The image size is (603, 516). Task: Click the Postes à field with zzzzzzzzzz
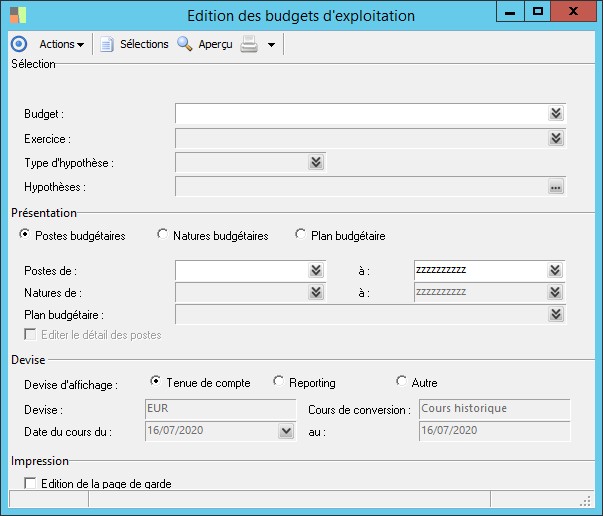481,270
